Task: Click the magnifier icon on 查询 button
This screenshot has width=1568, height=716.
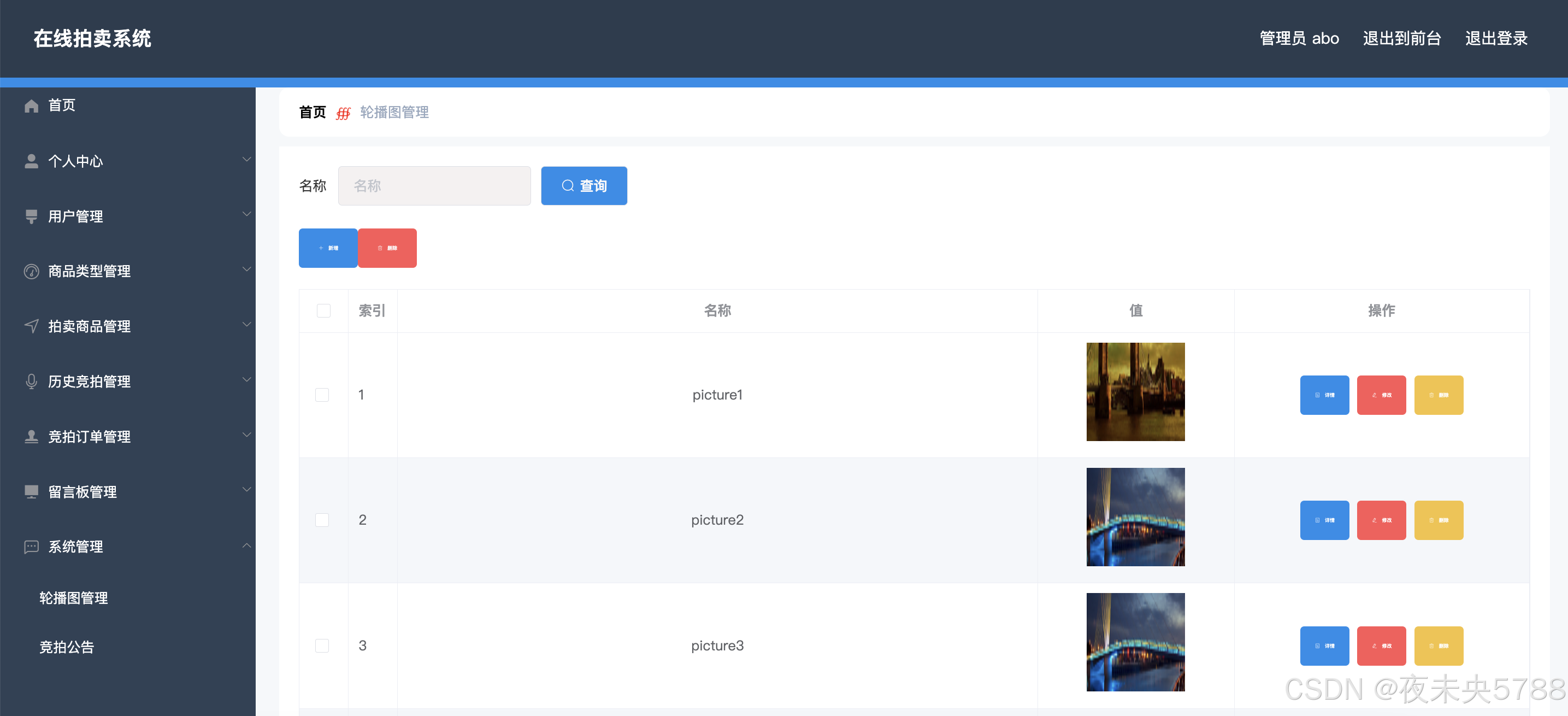Action: click(x=567, y=186)
